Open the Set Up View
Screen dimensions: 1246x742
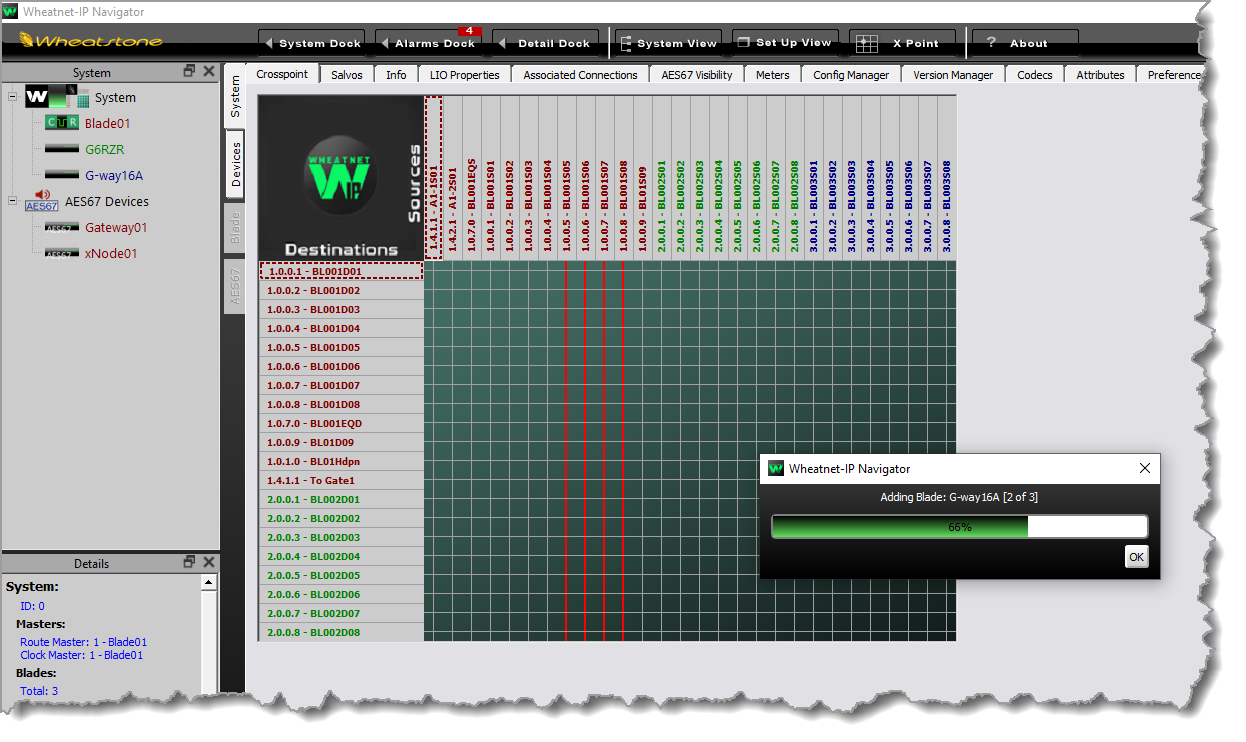click(x=785, y=43)
